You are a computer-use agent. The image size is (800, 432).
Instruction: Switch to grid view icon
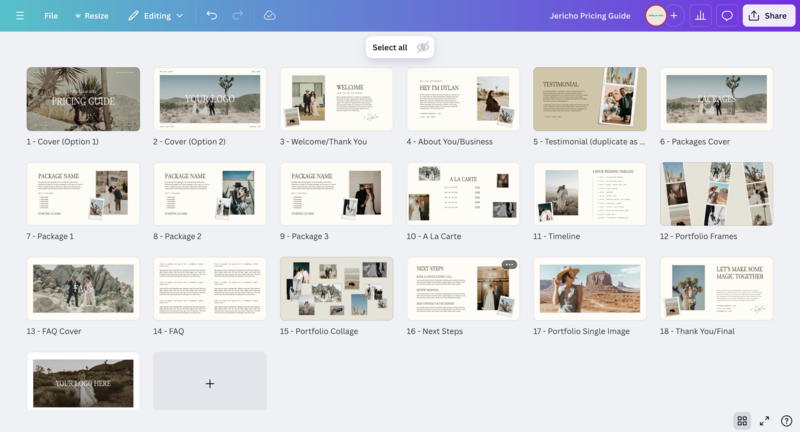click(x=742, y=421)
